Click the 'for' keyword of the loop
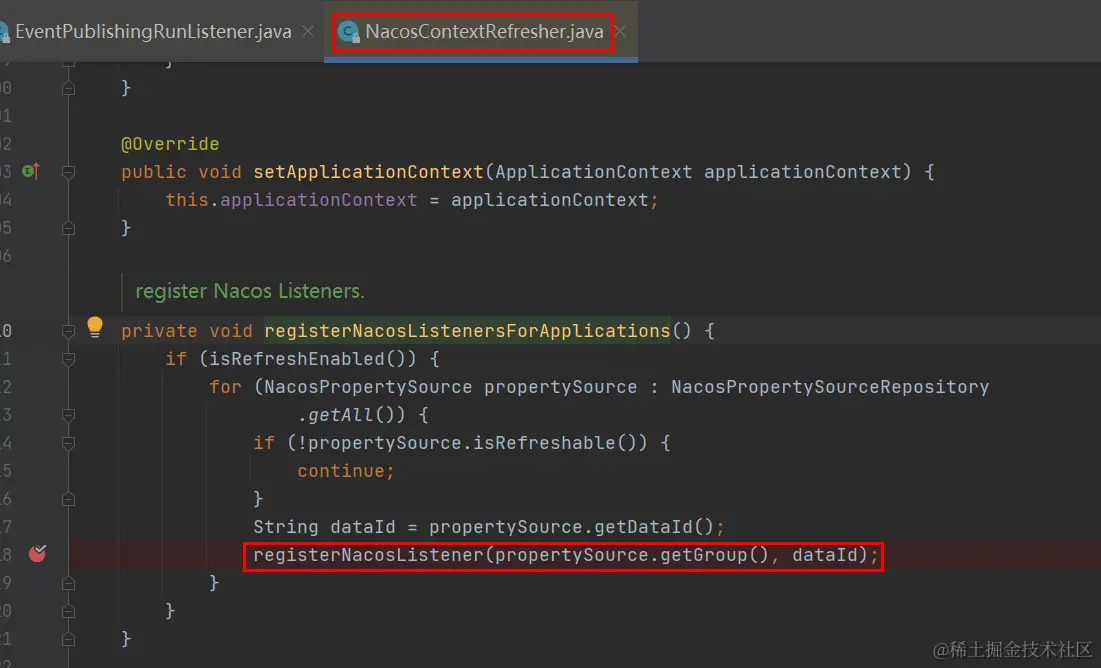Viewport: 1101px width, 668px height. pos(225,387)
